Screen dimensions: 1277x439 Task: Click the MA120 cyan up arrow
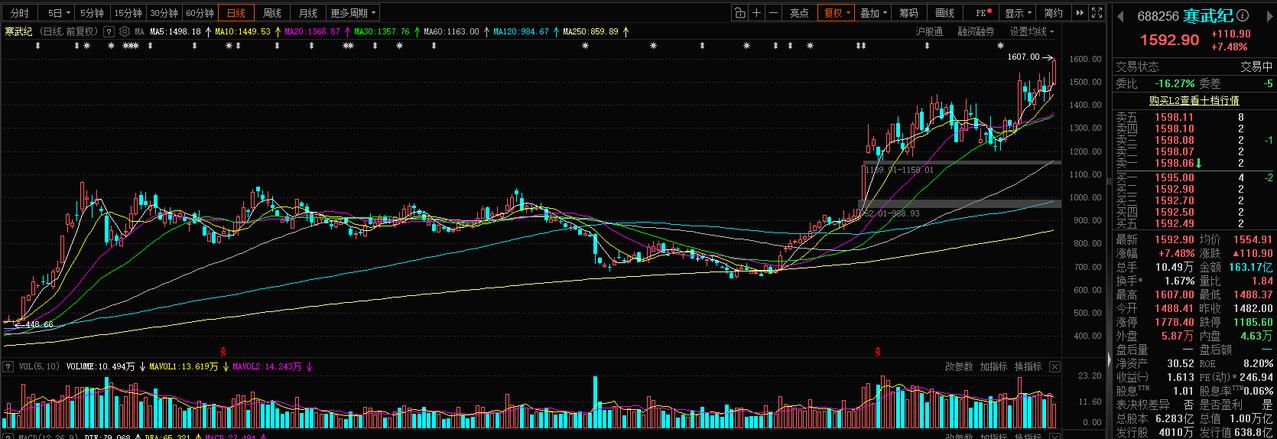(555, 32)
